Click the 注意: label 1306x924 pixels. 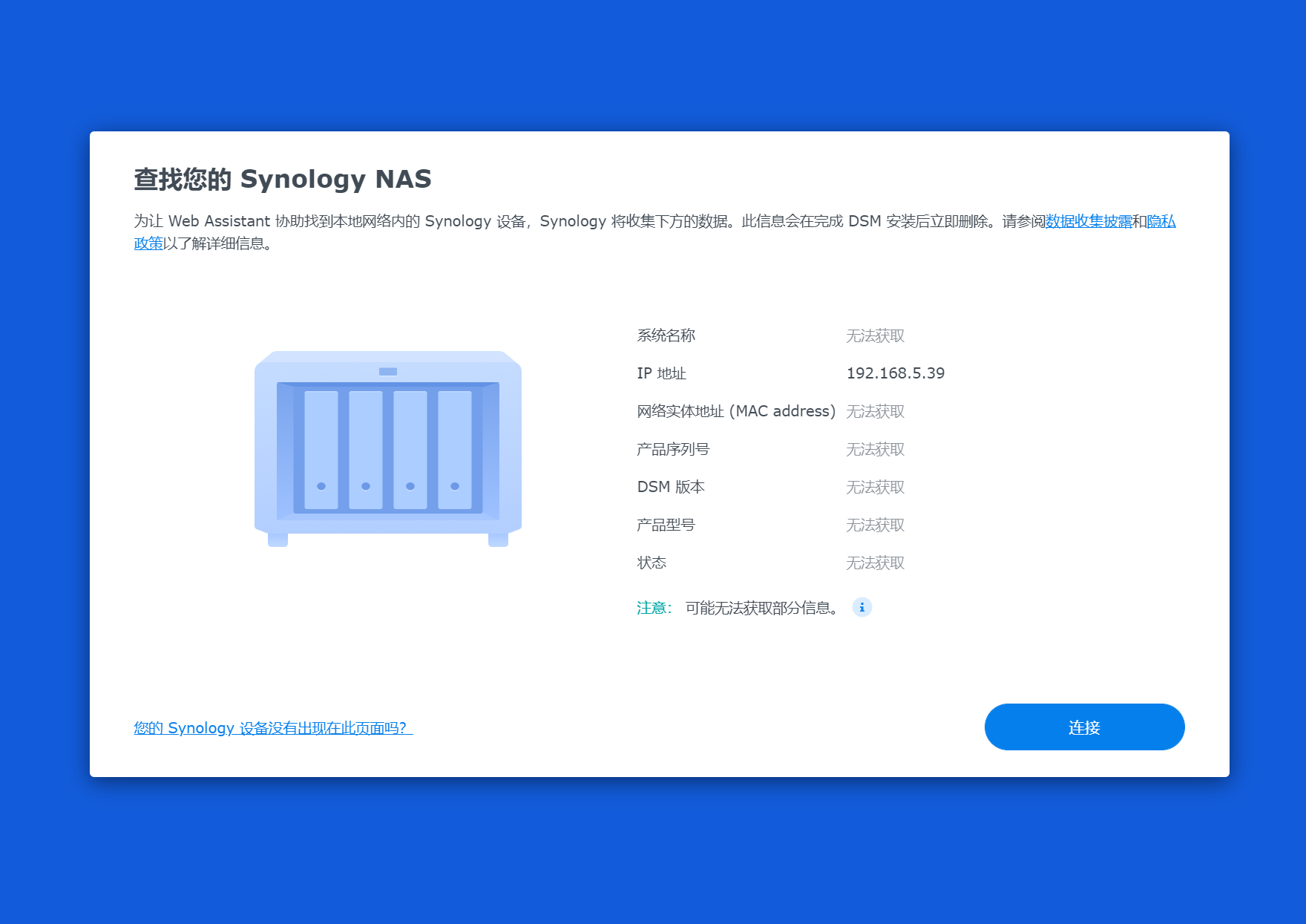(654, 608)
